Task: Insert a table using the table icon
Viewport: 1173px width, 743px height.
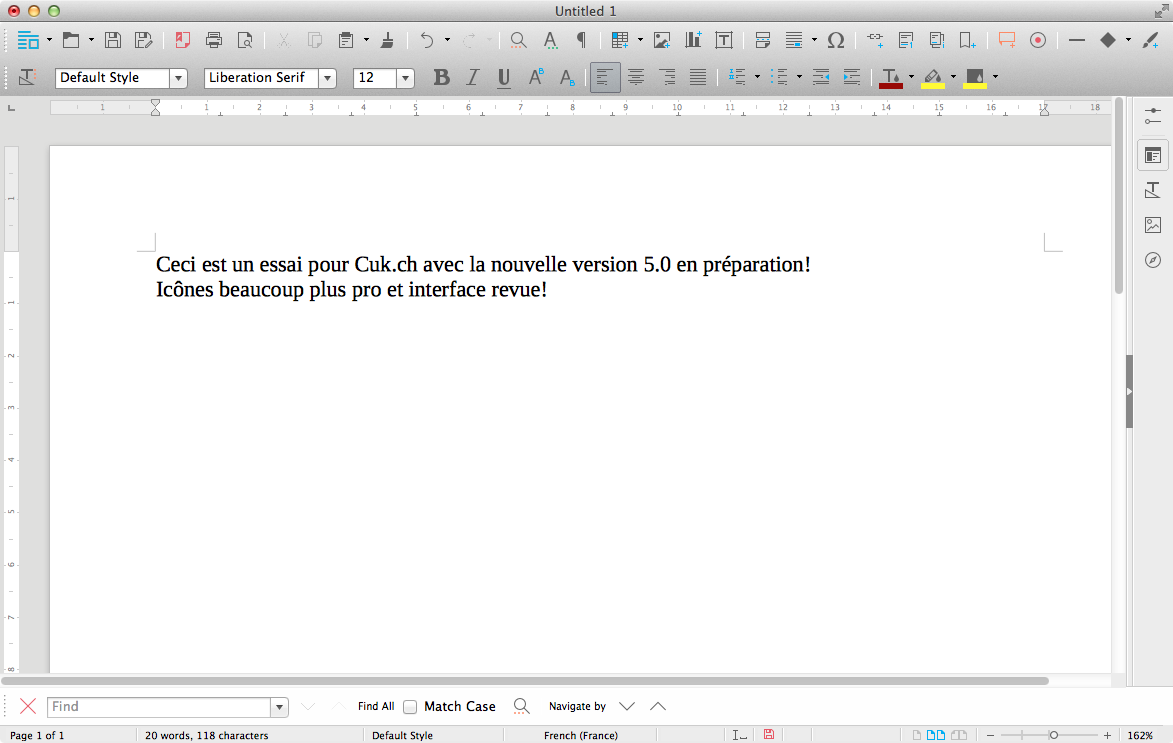Action: point(619,40)
